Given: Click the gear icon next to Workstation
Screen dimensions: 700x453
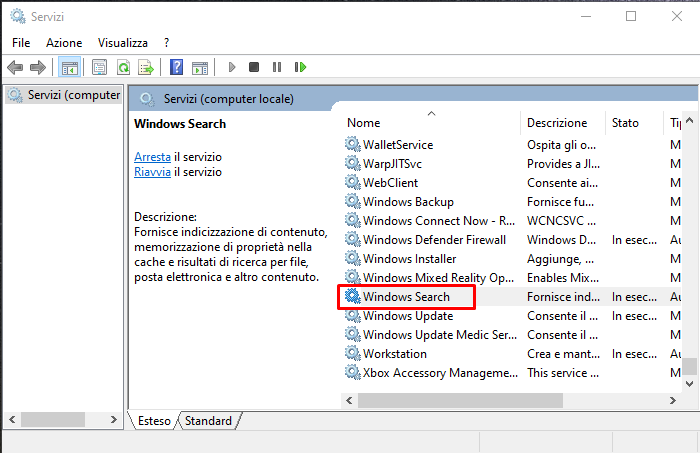Looking at the screenshot, I should pos(353,353).
